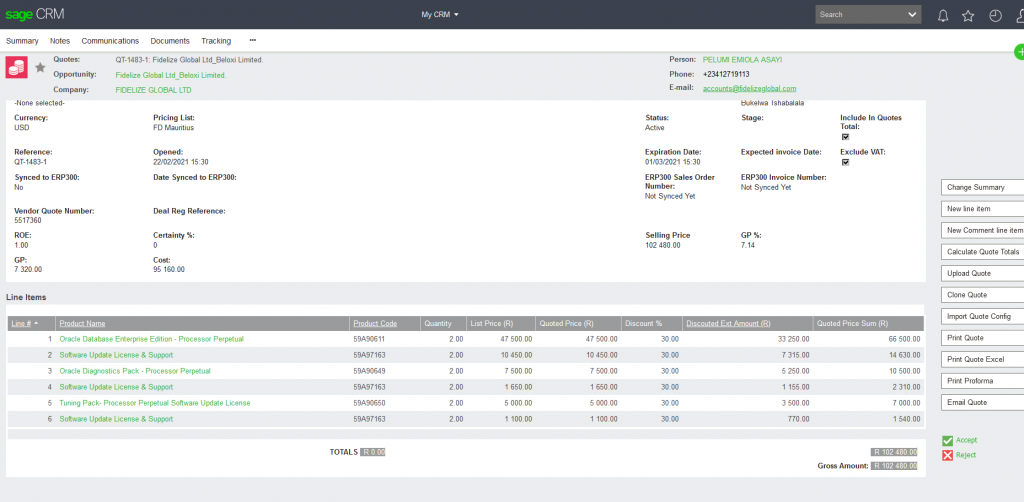Expand the more tabs ellipsis
Image resolution: width=1024 pixels, height=502 pixels.
click(x=252, y=41)
